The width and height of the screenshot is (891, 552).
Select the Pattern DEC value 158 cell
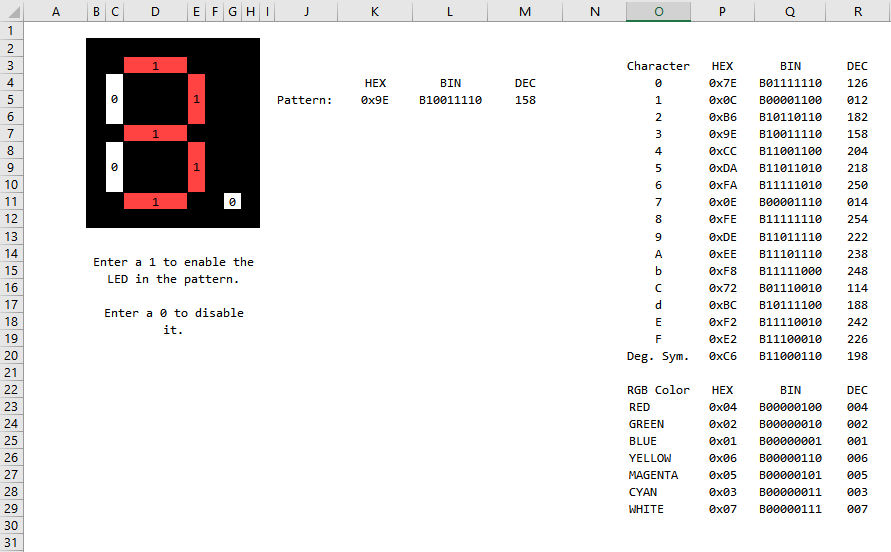tap(525, 100)
